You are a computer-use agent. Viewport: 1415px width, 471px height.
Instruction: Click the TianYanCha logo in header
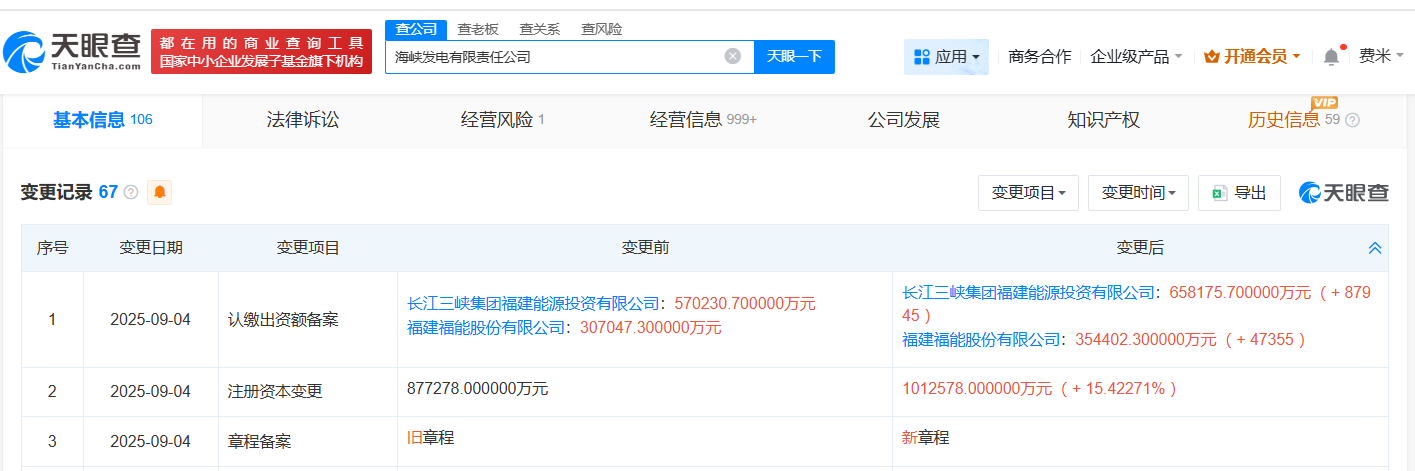pyautogui.click(x=72, y=52)
